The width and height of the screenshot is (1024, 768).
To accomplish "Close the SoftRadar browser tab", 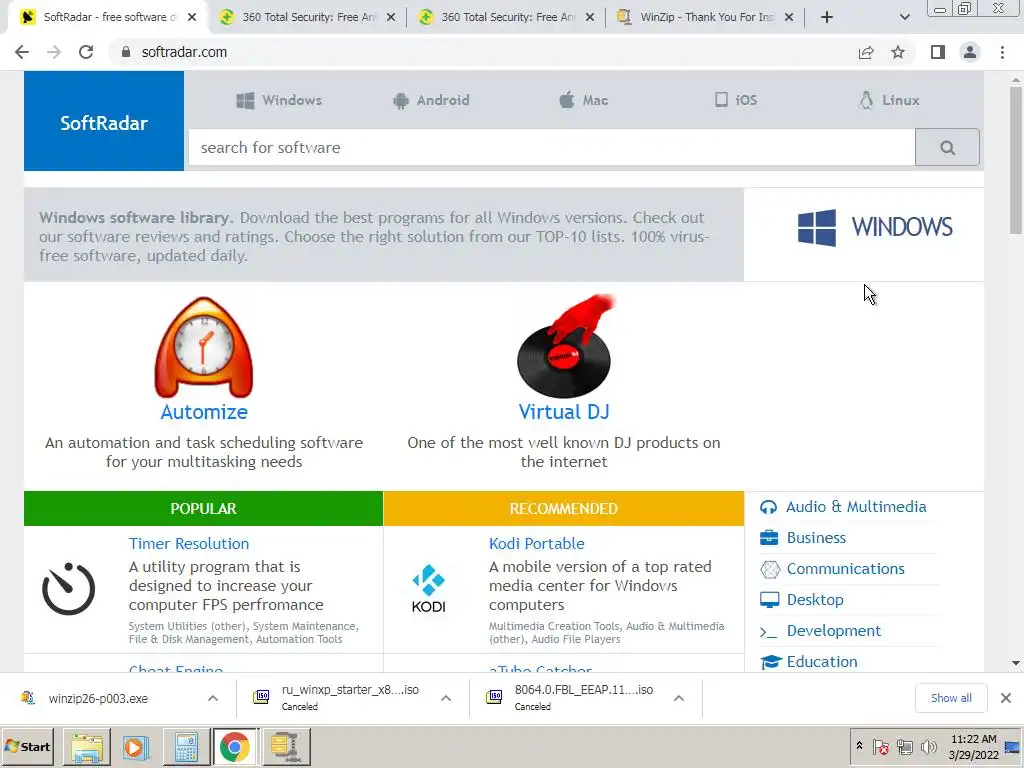I will click(192, 18).
